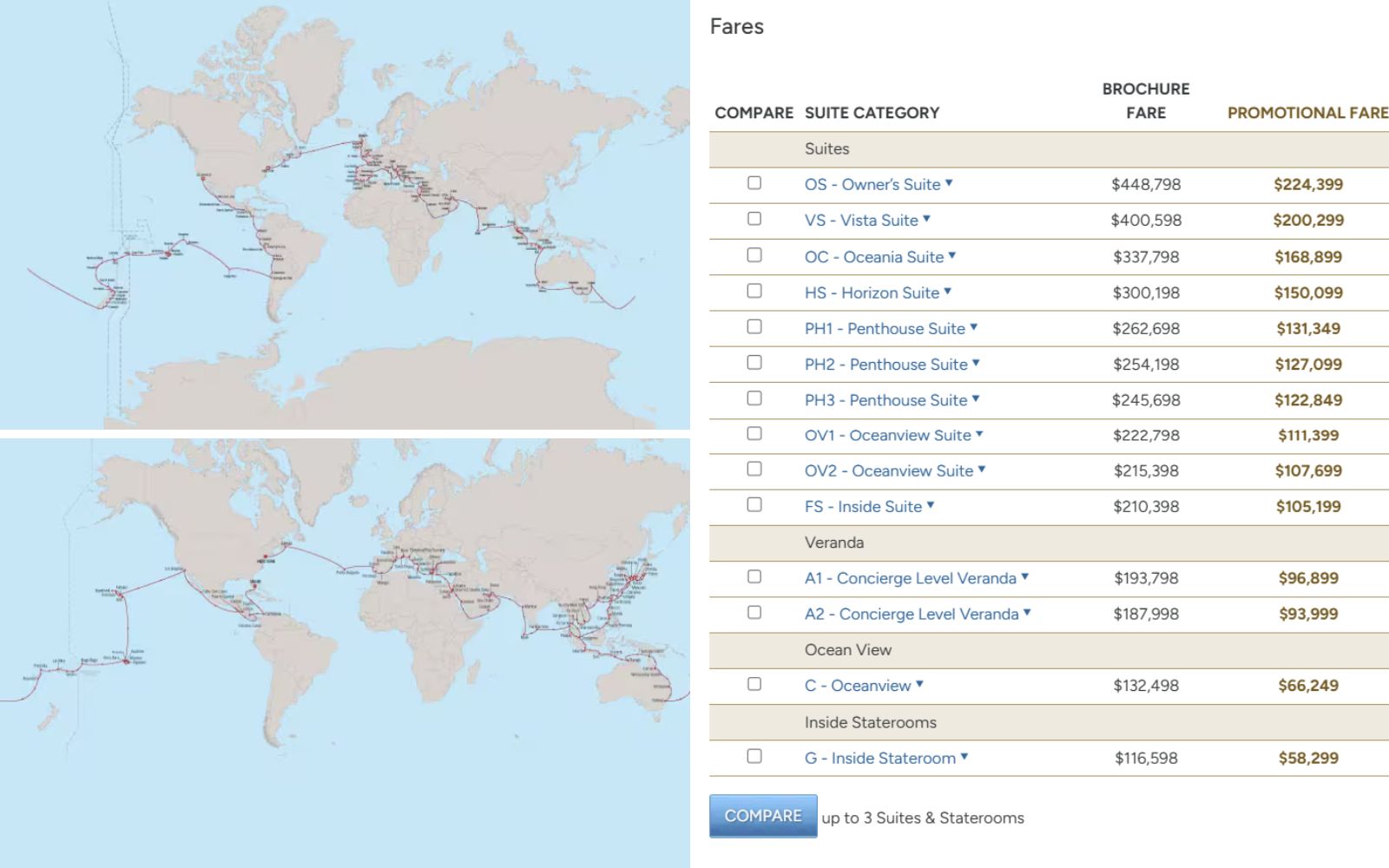
Task: Check the PH1 - Penthouse Suite compare box
Action: click(754, 326)
